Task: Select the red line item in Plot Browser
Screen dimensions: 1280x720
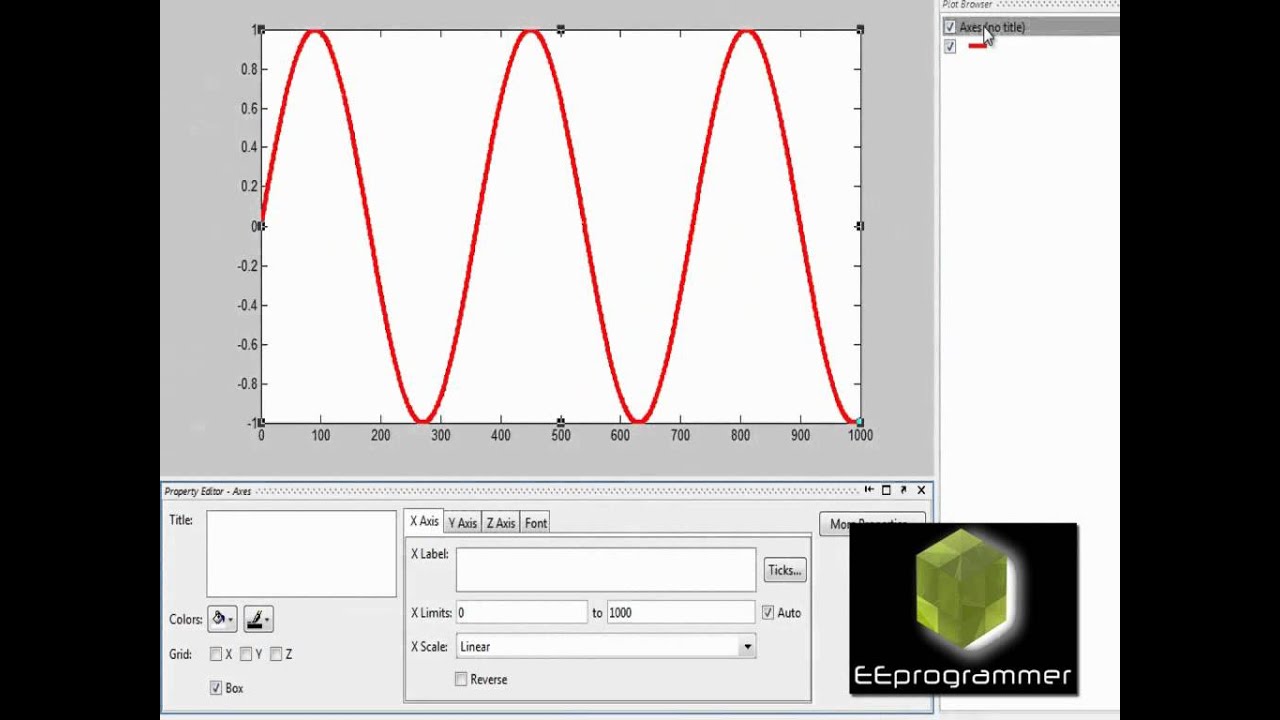Action: 977,46
